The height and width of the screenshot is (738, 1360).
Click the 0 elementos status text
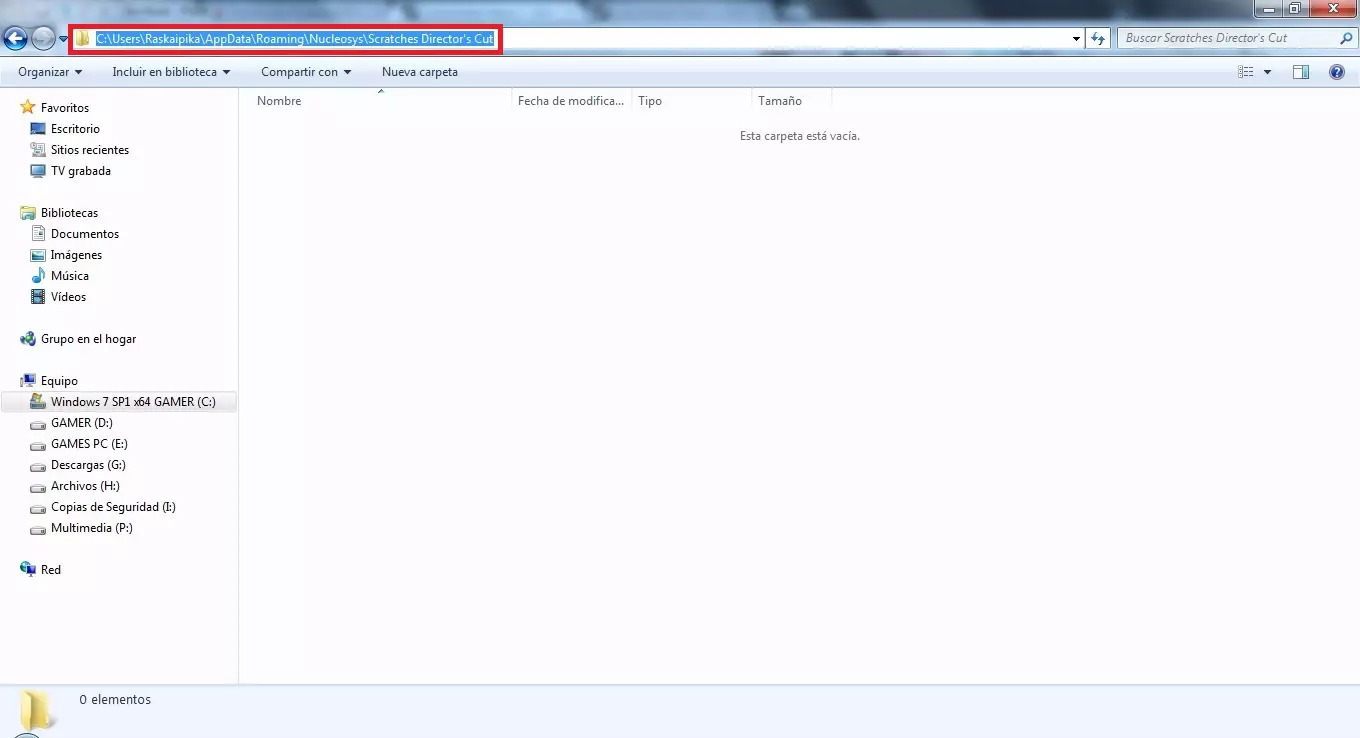pyautogui.click(x=115, y=700)
